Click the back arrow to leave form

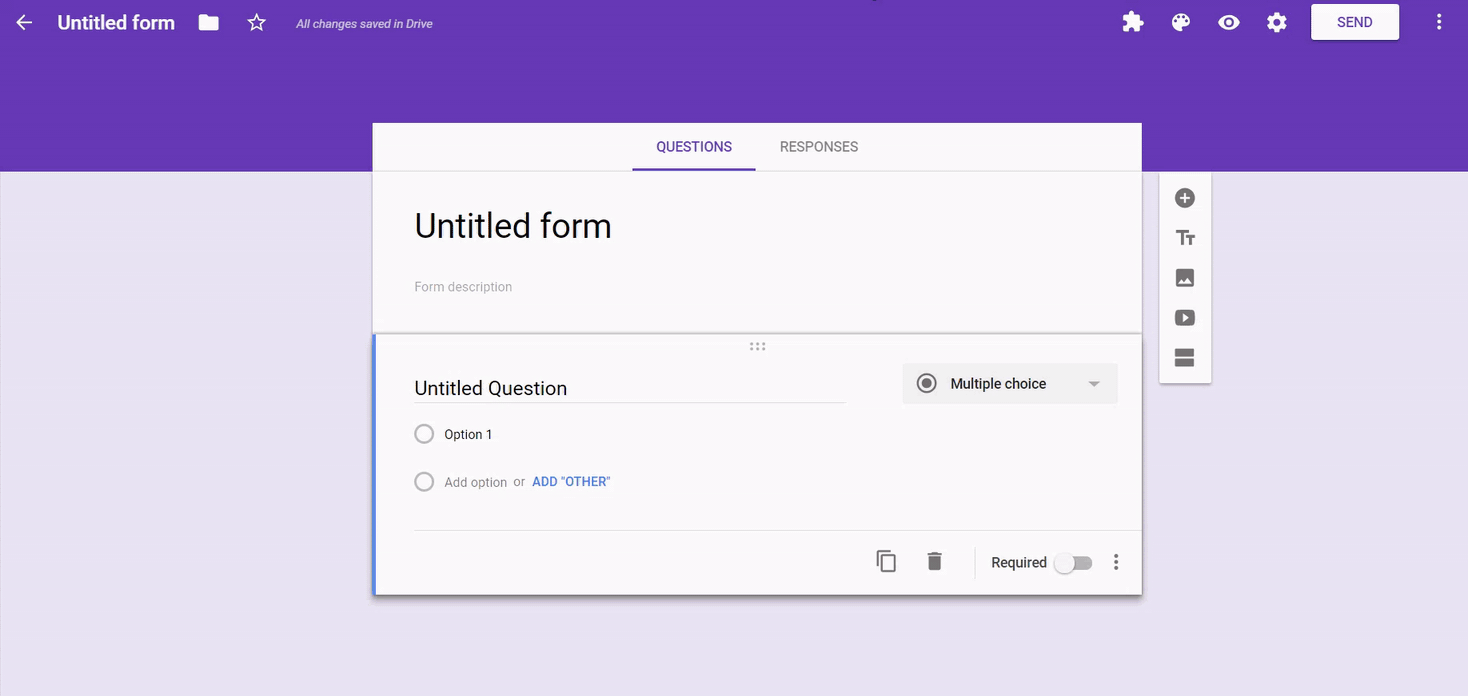point(24,23)
